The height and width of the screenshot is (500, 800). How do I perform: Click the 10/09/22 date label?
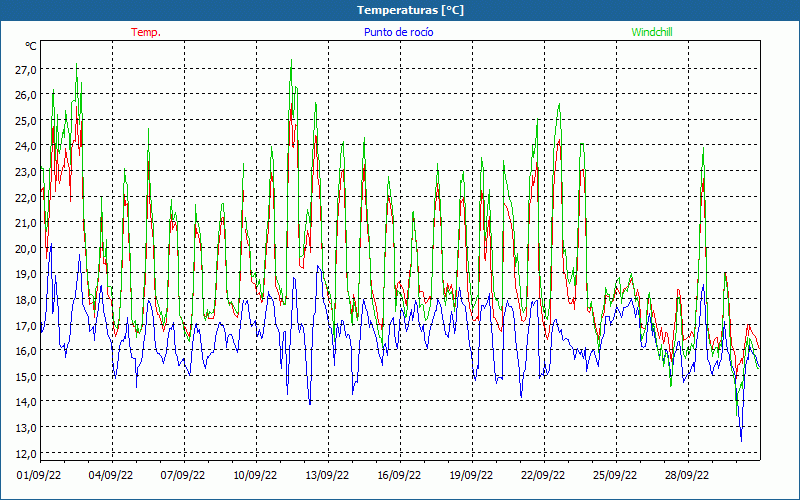click(x=255, y=475)
